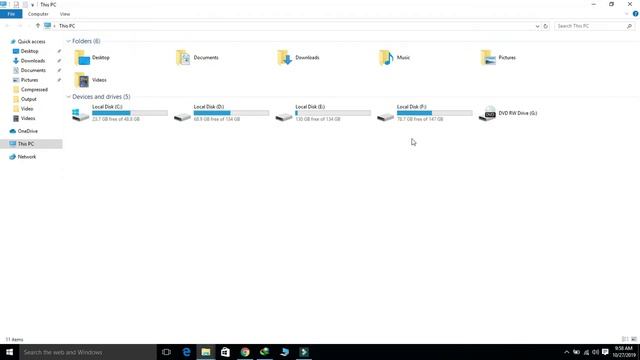This screenshot has width=640, height=360.
Task: Switch to large icons view in status bar
Action: tap(634, 339)
